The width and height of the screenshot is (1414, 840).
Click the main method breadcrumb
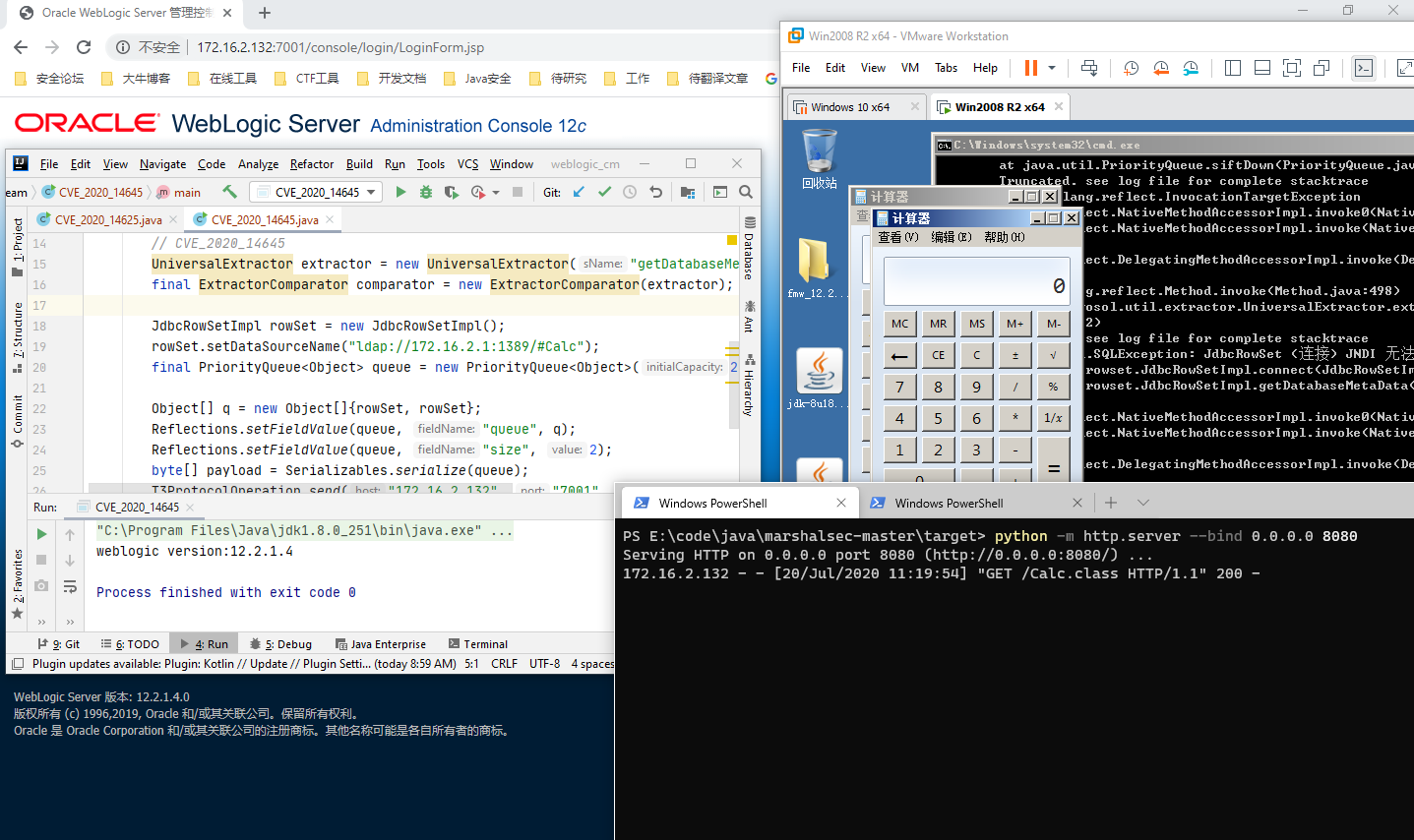[179, 192]
